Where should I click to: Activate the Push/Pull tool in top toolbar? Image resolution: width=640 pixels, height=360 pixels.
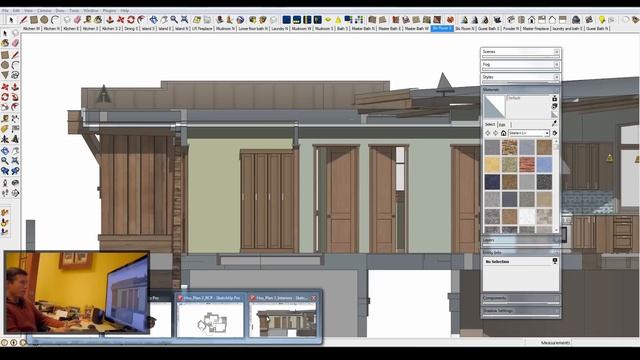pos(110,20)
